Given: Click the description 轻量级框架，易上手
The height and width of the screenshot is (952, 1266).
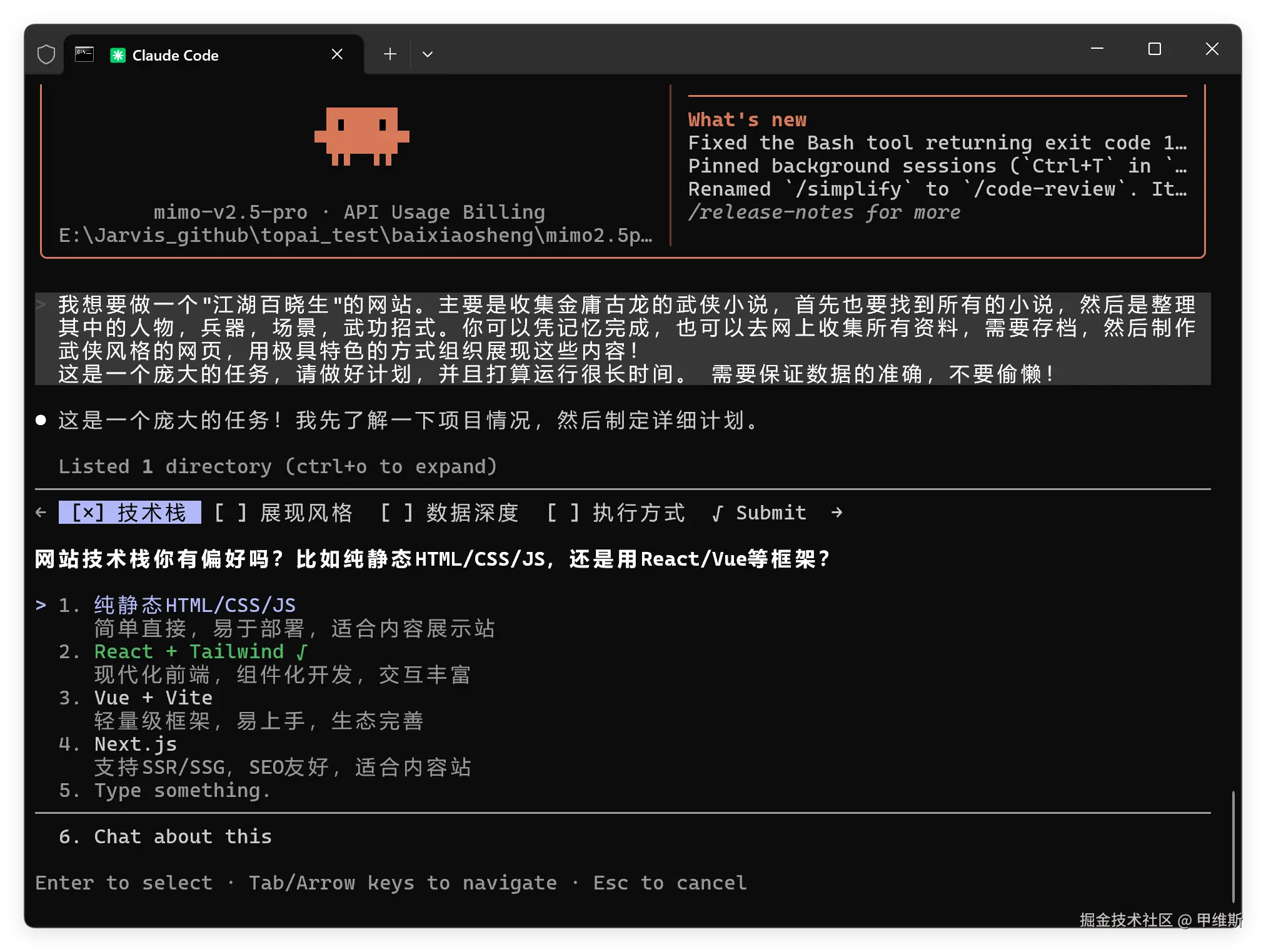Looking at the screenshot, I should click(259, 721).
